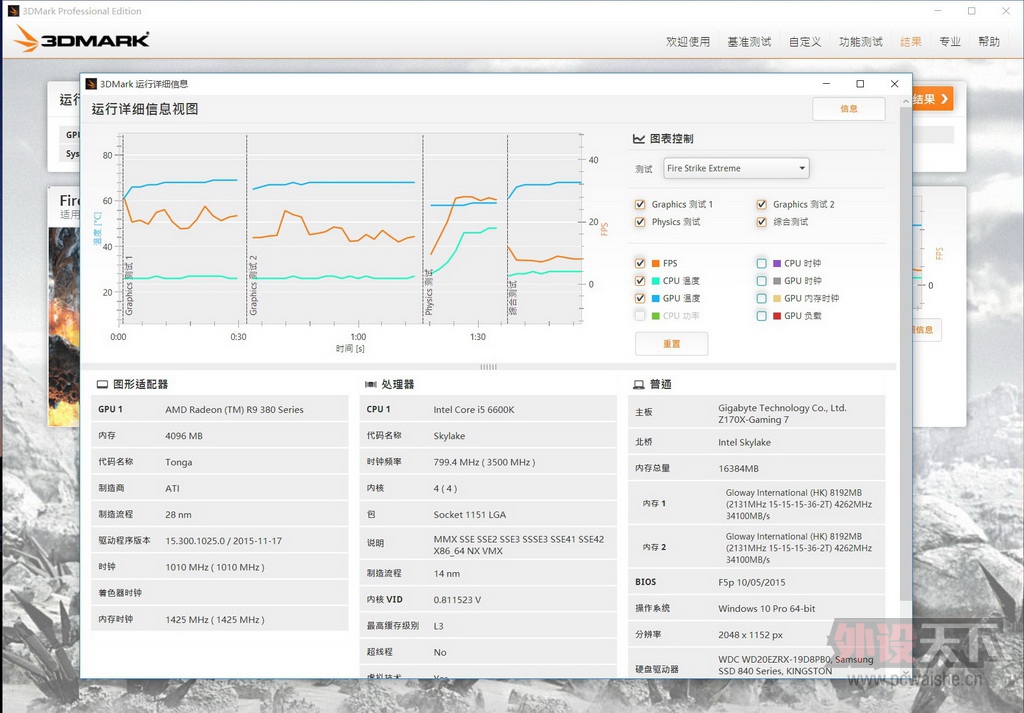
Task: Uncheck Physics 测试 checkbox
Action: [x=640, y=222]
